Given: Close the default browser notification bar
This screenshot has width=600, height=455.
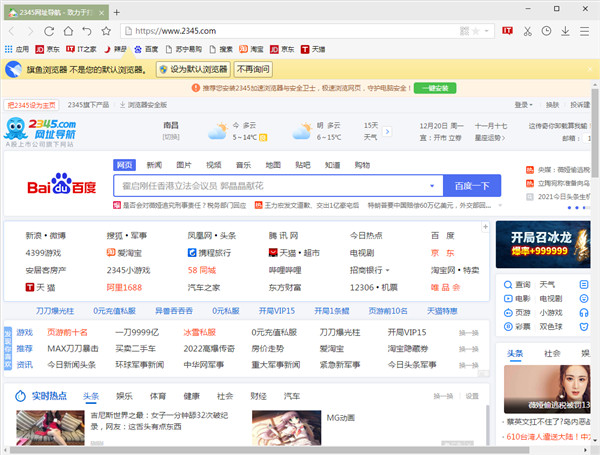Looking at the screenshot, I should pyautogui.click(x=590, y=69).
